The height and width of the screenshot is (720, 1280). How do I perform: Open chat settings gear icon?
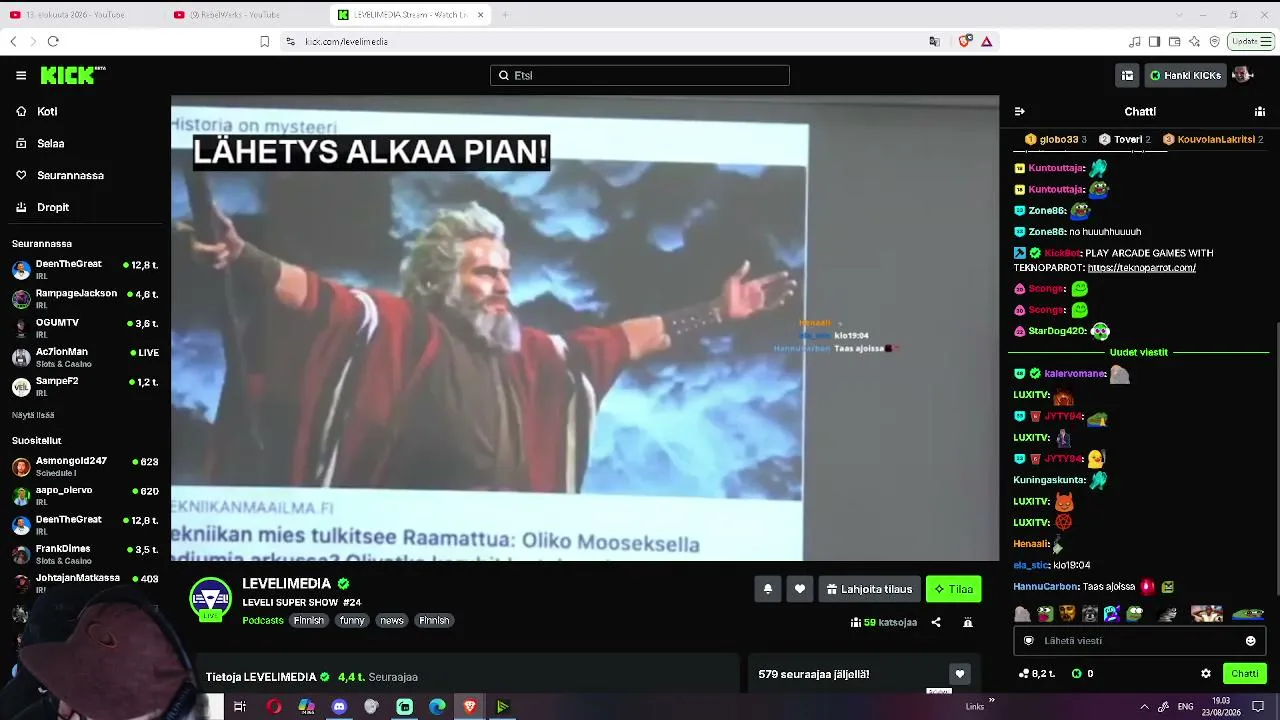click(x=1206, y=674)
